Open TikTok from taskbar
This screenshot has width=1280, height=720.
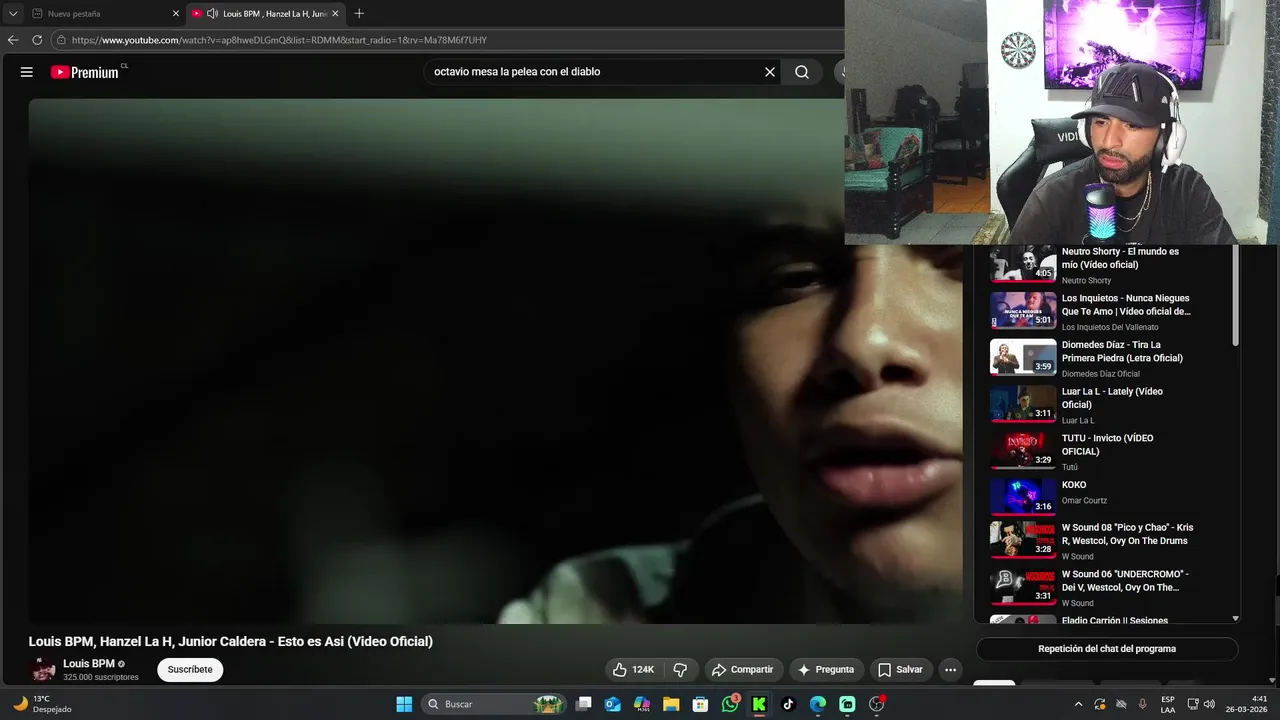(x=788, y=704)
